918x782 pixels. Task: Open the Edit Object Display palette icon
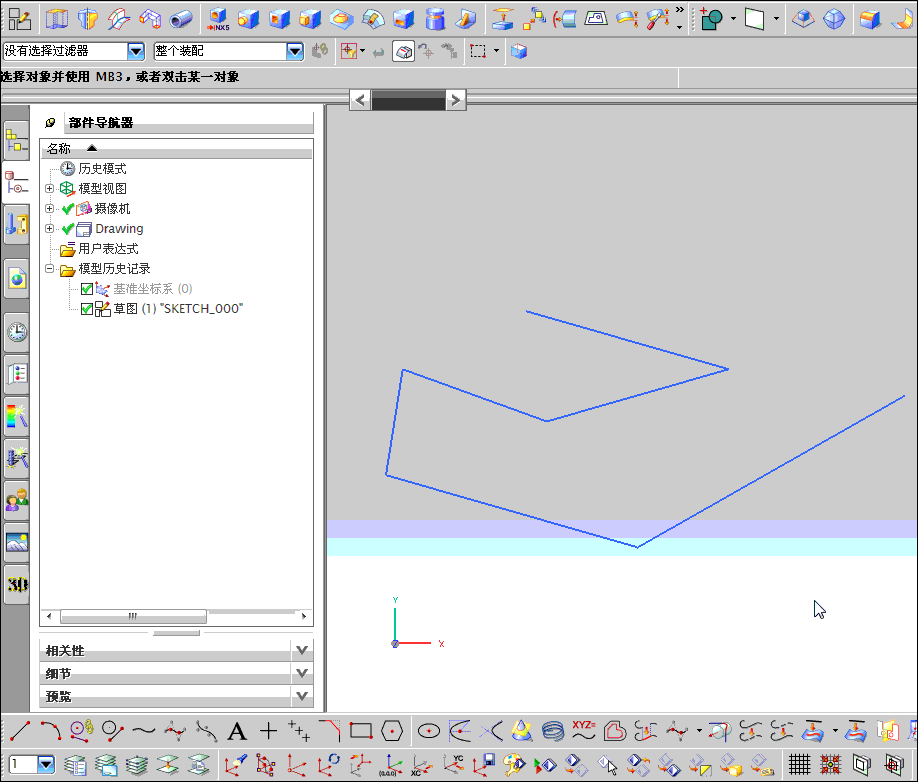pos(515,764)
